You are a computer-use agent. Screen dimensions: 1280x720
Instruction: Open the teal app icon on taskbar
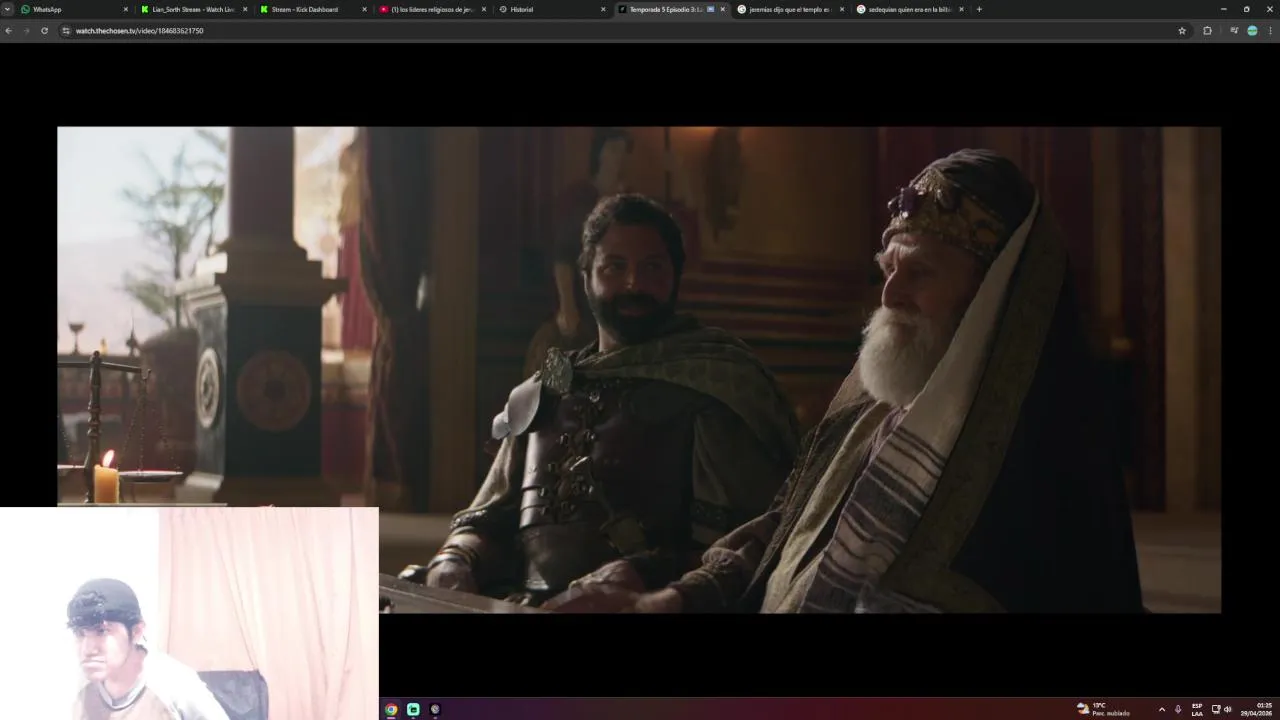coord(413,709)
